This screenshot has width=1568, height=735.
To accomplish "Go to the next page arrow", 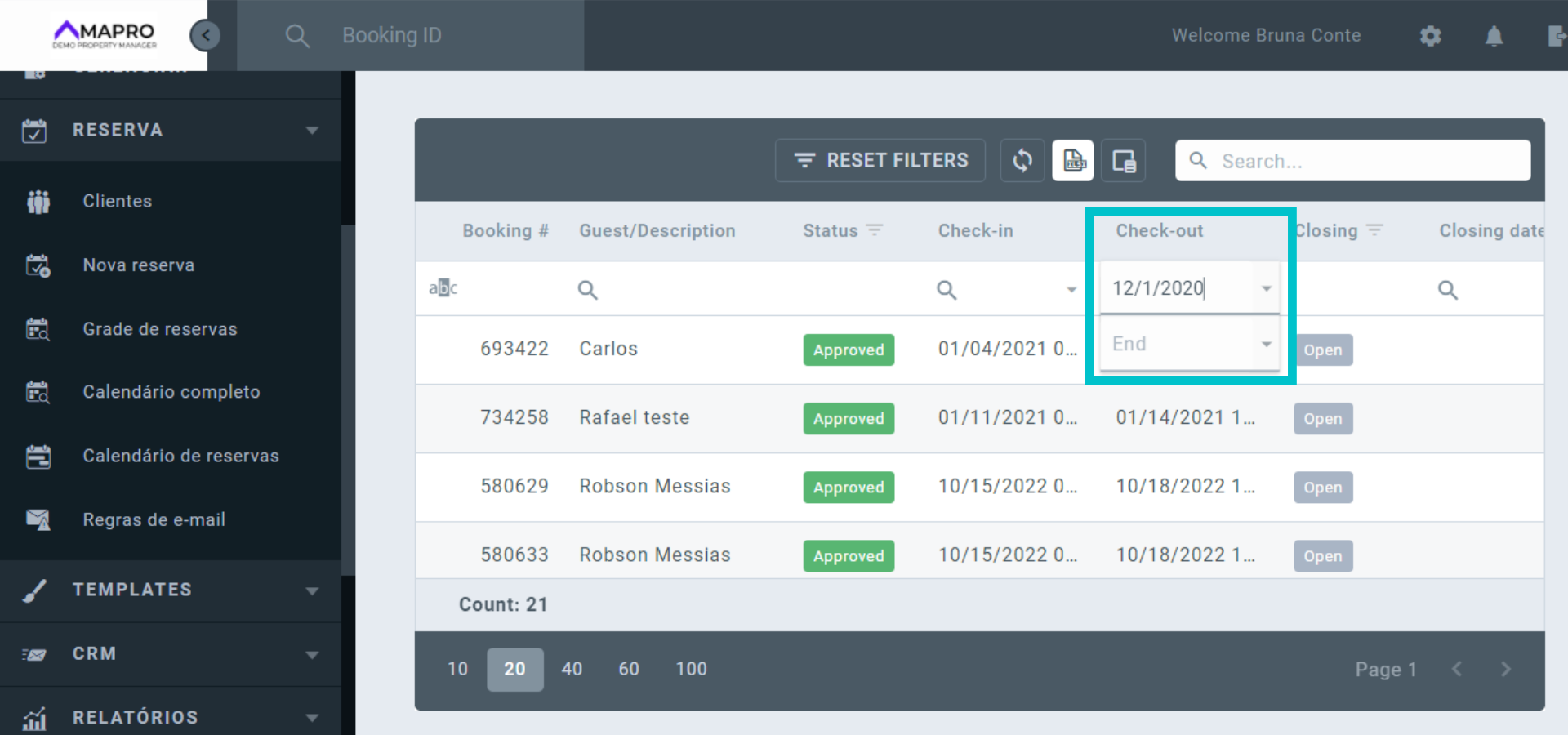I will point(1506,669).
